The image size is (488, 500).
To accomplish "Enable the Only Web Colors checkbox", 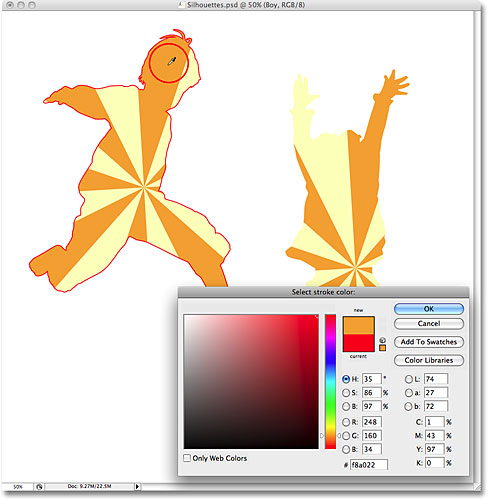I will (x=187, y=458).
